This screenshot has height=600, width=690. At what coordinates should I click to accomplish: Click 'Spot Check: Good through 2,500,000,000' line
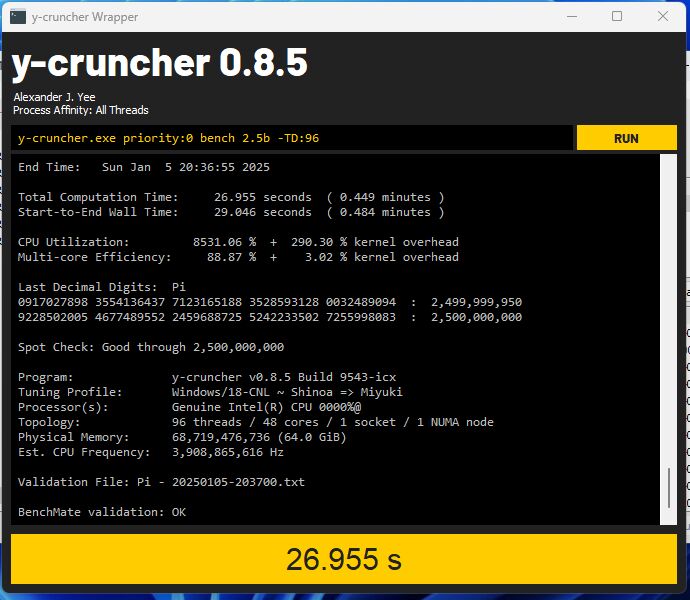tap(151, 347)
